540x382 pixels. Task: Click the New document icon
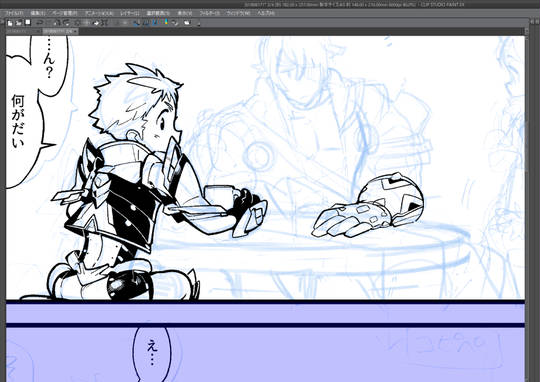pos(10,23)
